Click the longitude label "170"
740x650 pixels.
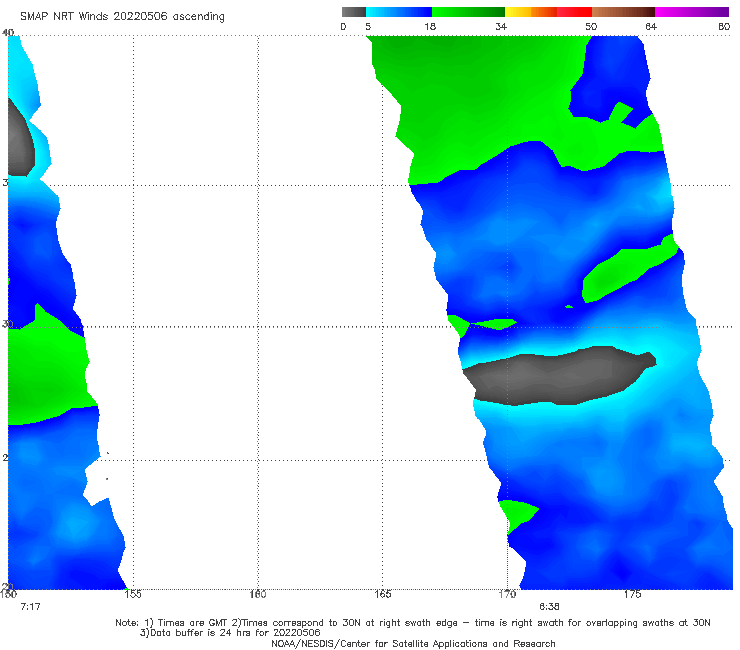point(507,594)
